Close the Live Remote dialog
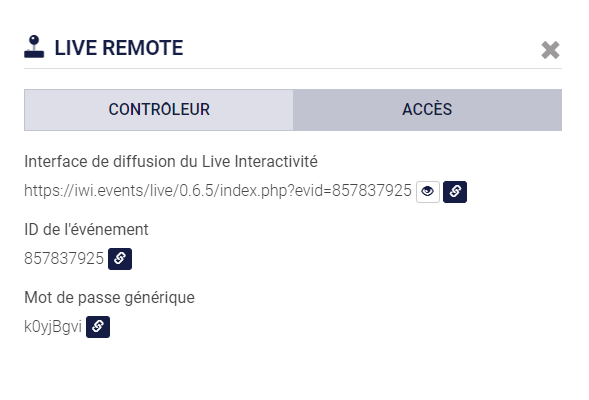The width and height of the screenshot is (589, 400). tap(550, 50)
